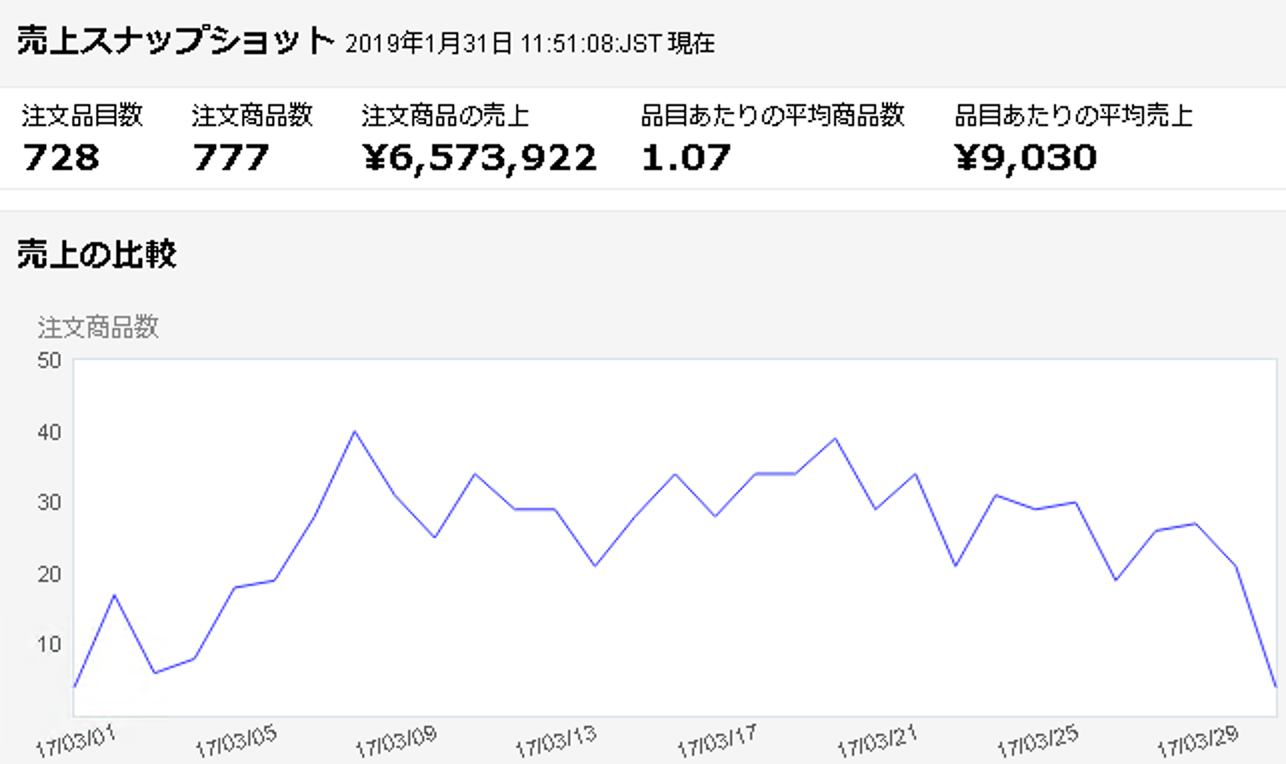
Task: Click the chart's 注文商品数 y-axis title
Action: [x=98, y=327]
